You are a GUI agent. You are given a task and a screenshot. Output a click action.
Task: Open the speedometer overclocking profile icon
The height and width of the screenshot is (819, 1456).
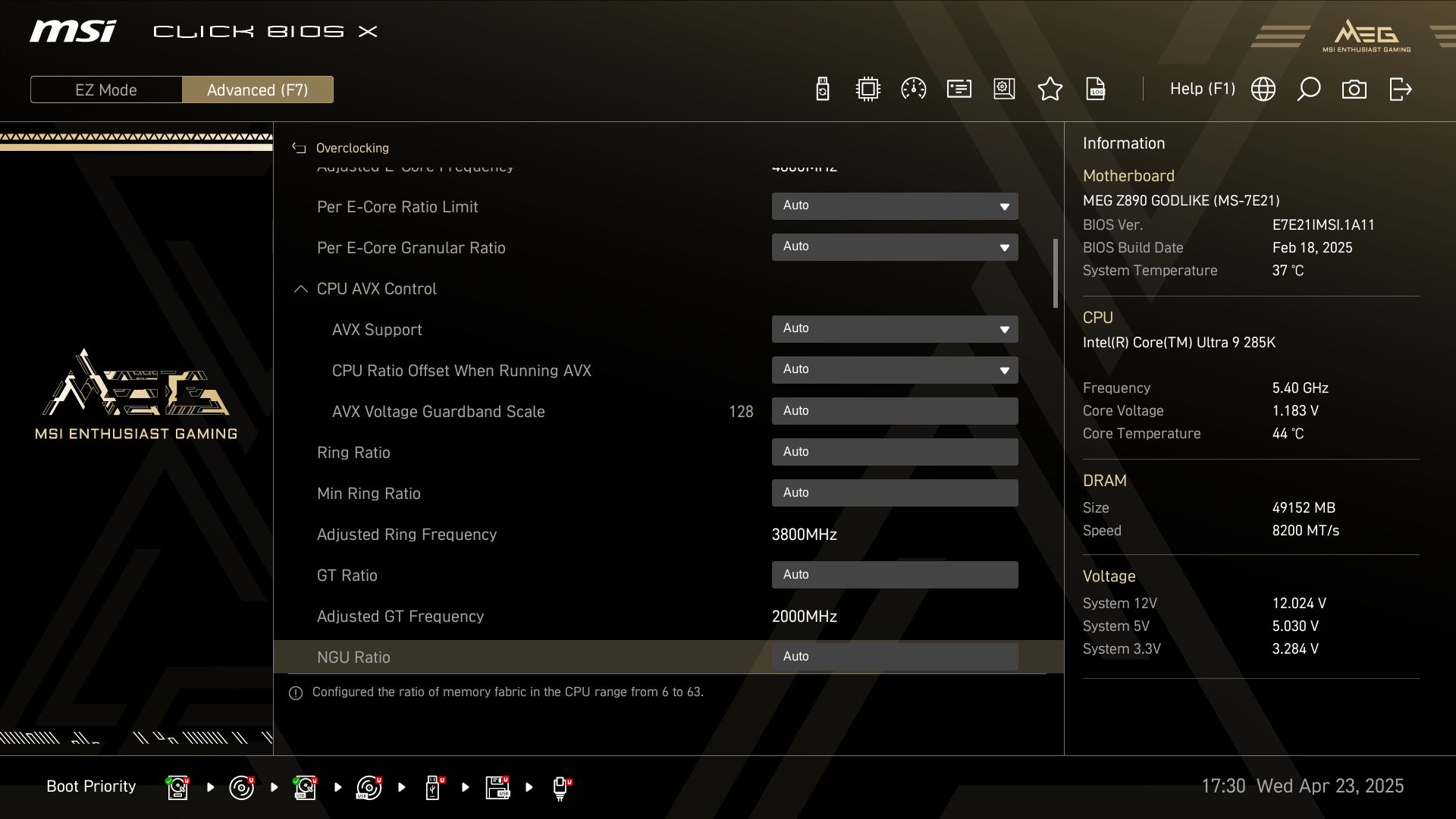pyautogui.click(x=913, y=89)
